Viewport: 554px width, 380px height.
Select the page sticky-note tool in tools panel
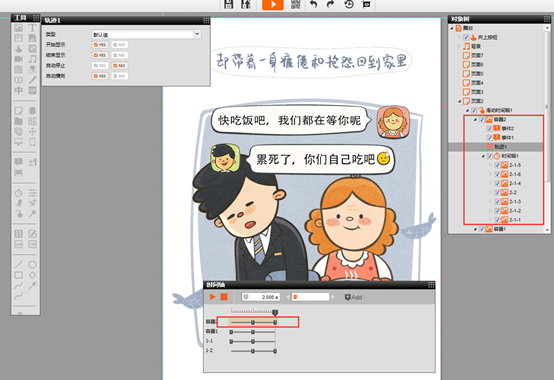18,111
